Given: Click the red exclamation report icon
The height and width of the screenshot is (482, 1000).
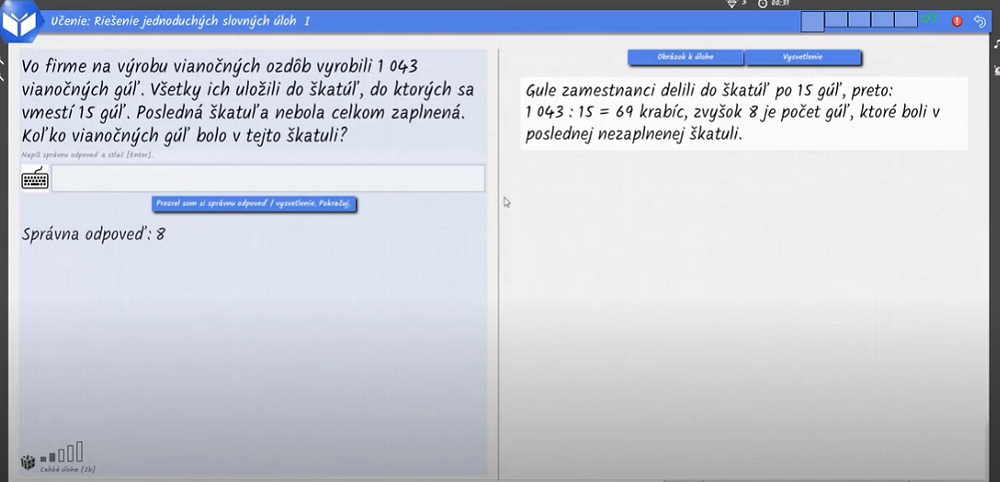Looking at the screenshot, I should point(957,21).
